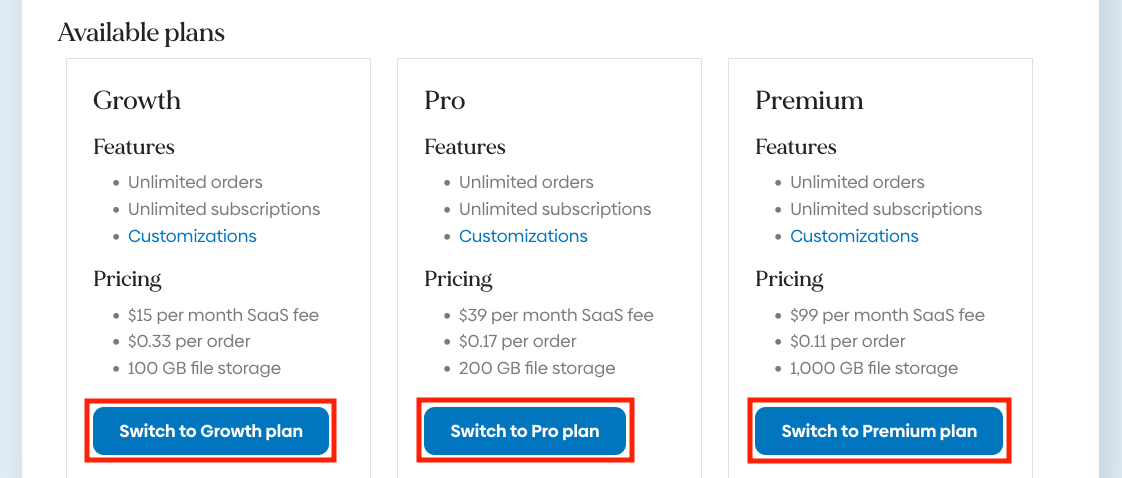Image resolution: width=1122 pixels, height=478 pixels.
Task: Open the Customizations link in Pro plan
Action: tap(523, 236)
